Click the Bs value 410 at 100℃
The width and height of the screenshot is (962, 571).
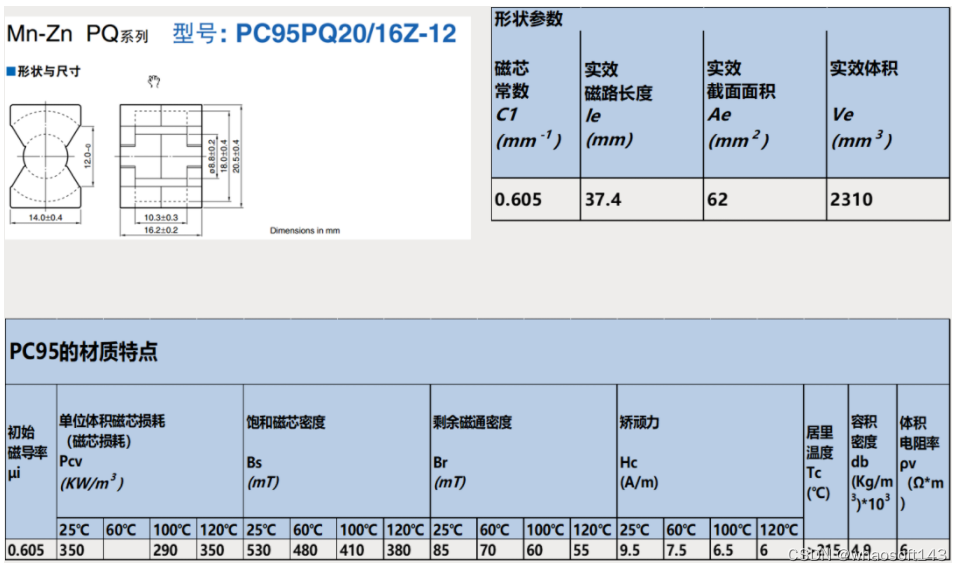(352, 550)
